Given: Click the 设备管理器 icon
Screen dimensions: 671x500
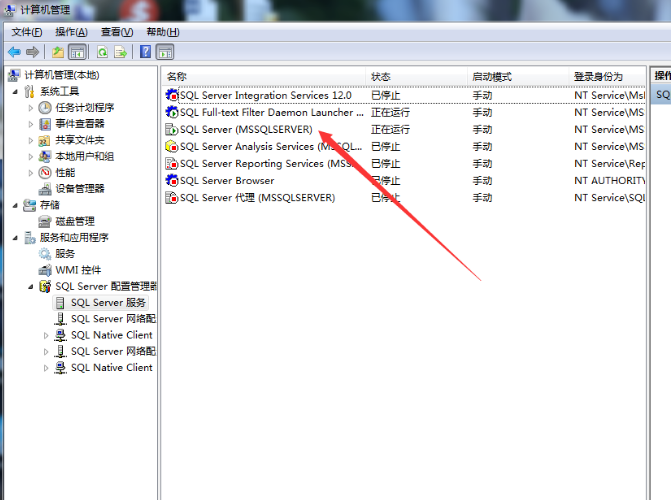Looking at the screenshot, I should tap(45, 189).
